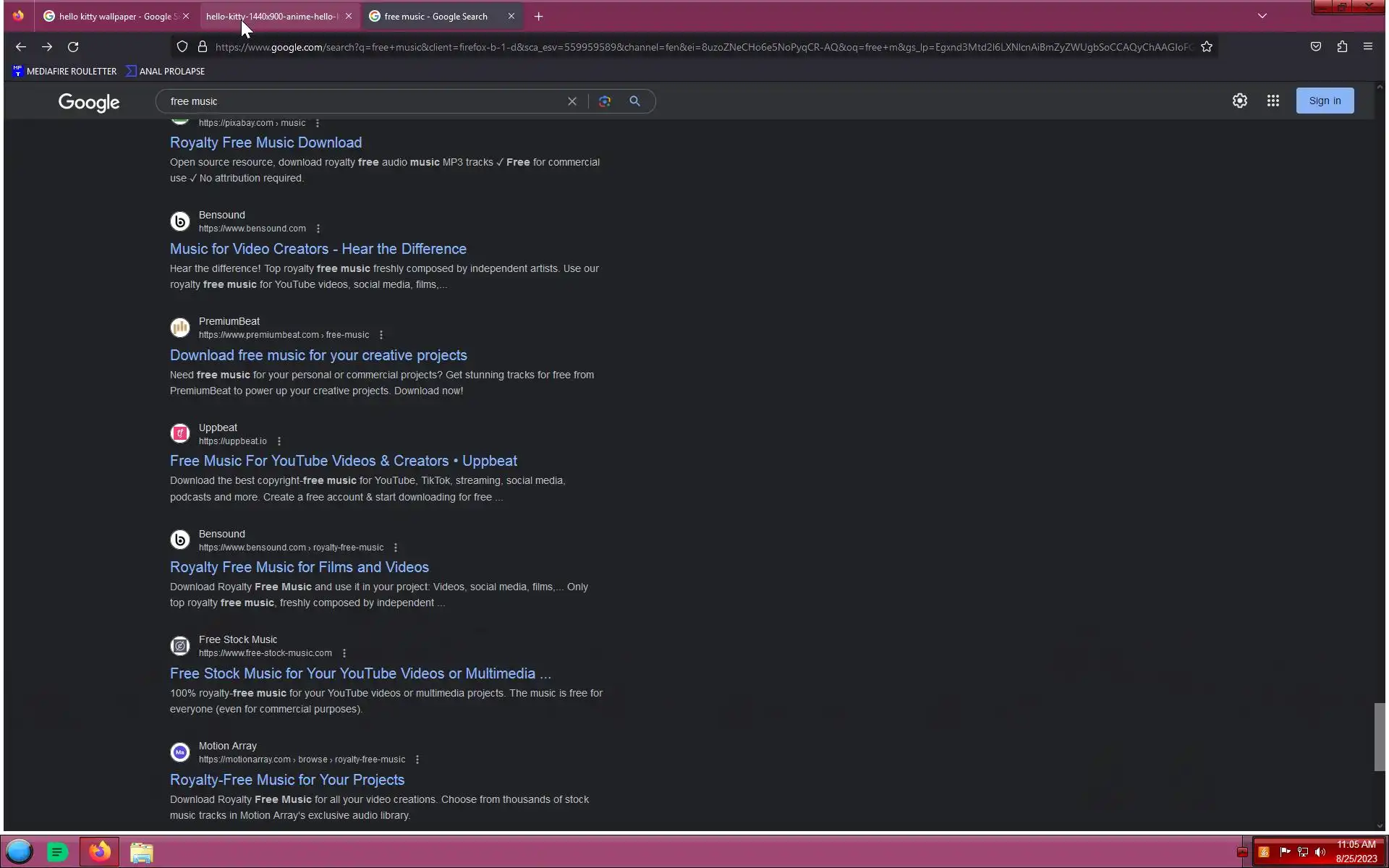Open Firefox extensions puzzle icon
Screen dimensions: 1389x868
coord(1342,47)
